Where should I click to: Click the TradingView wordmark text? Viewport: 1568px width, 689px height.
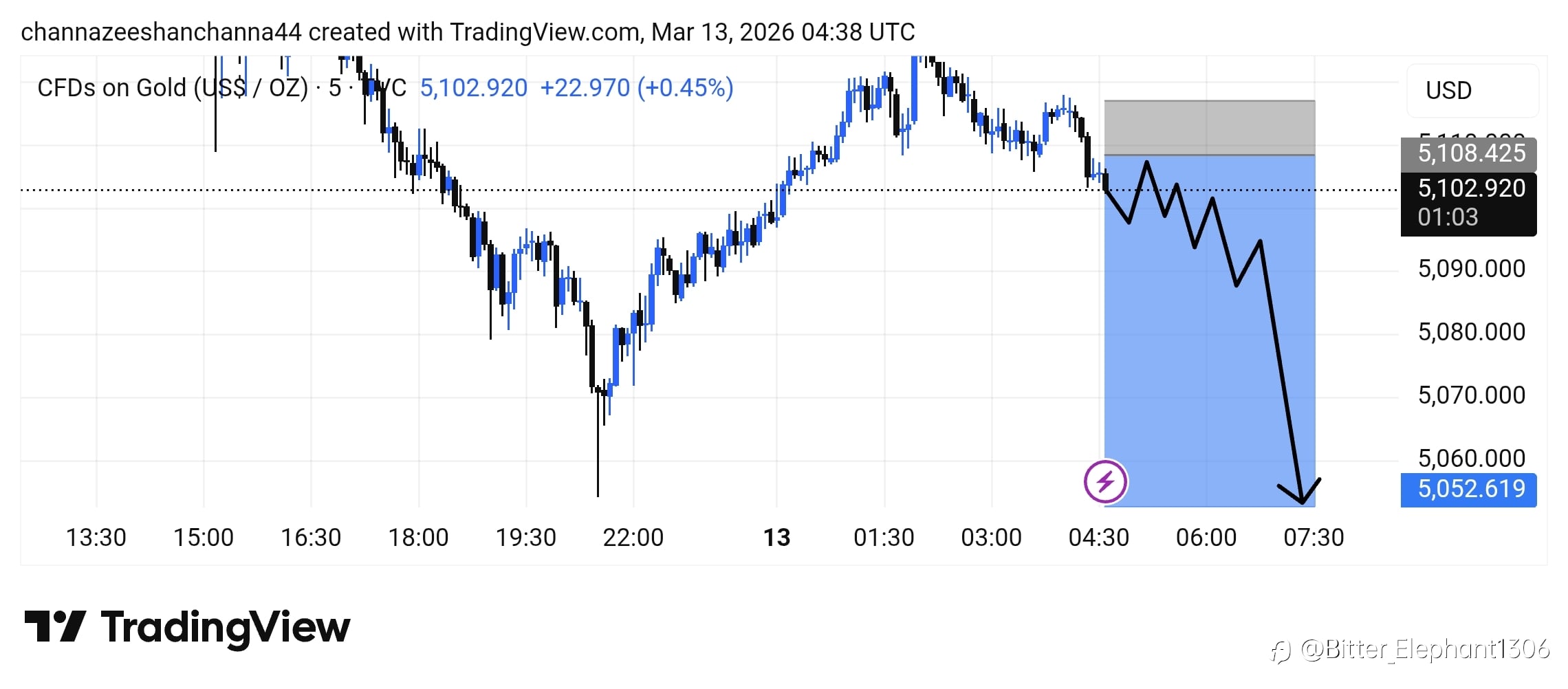pos(226,628)
